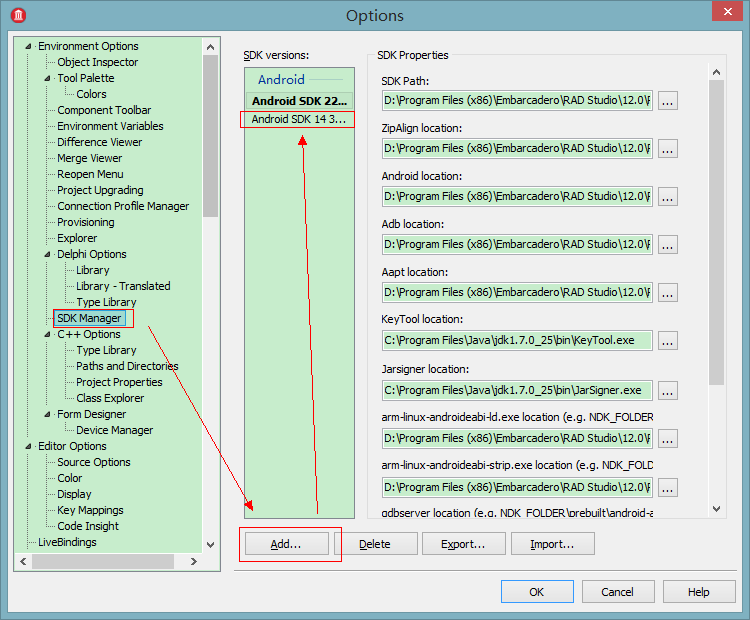Viewport: 750px width, 620px height.
Task: Browse for Jarsigner location
Action: (668, 390)
